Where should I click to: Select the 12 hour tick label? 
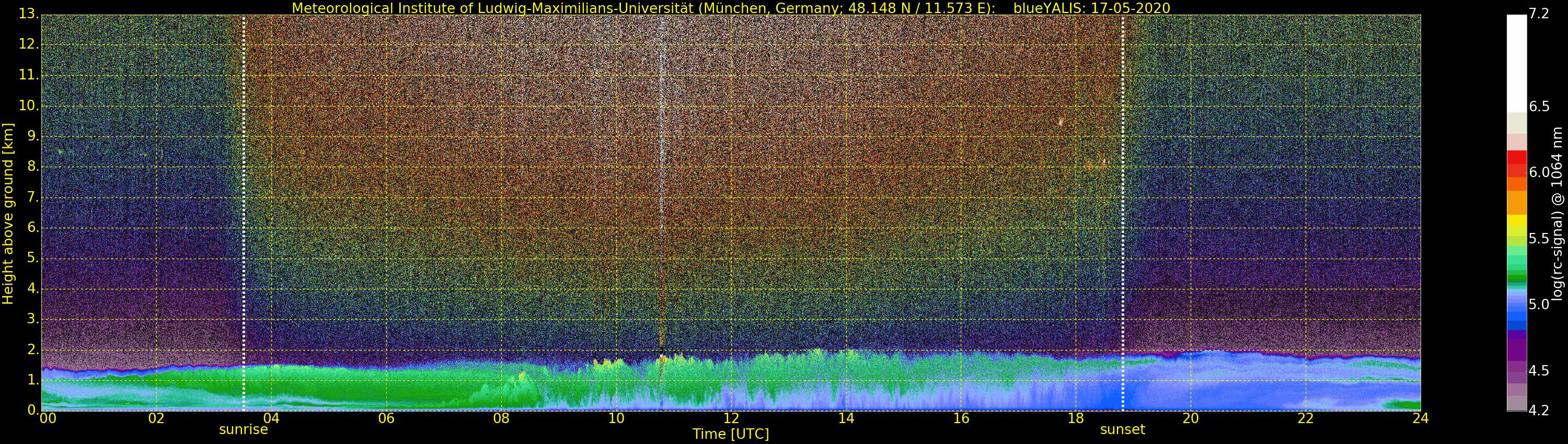(x=731, y=418)
